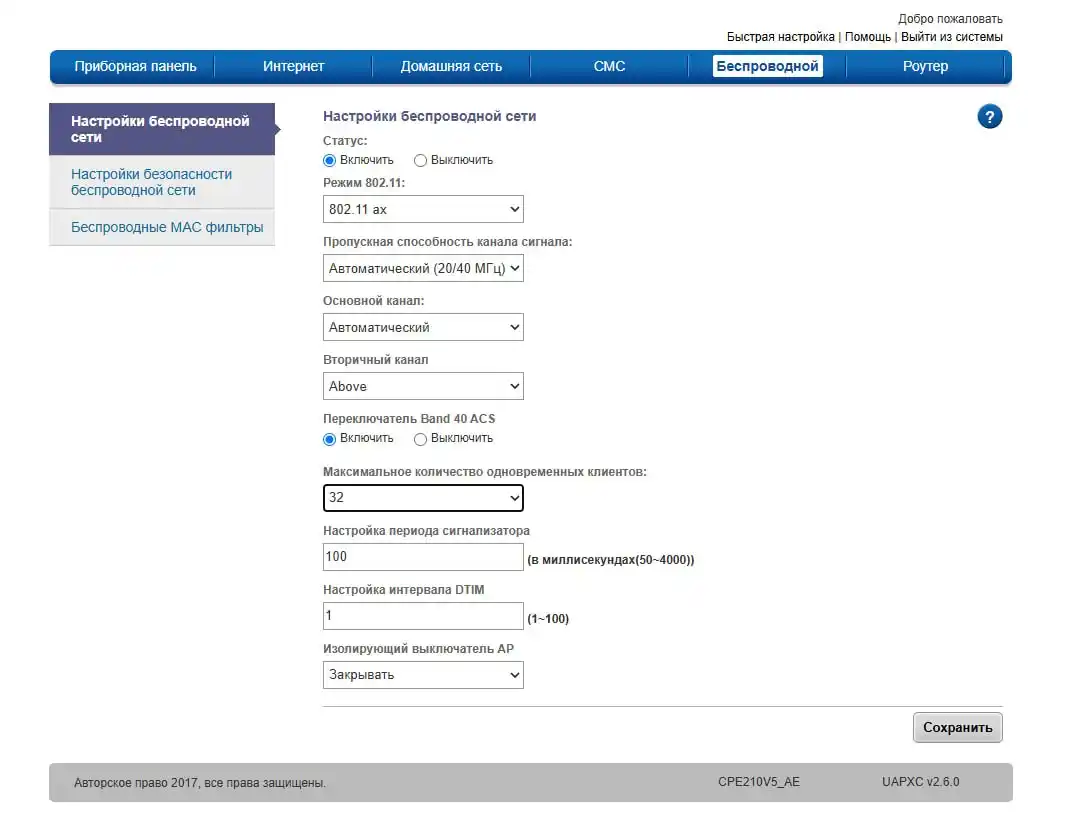Viewport: 1069px width, 831px height.
Task: Open the Основной канал dropdown
Action: [x=423, y=327]
